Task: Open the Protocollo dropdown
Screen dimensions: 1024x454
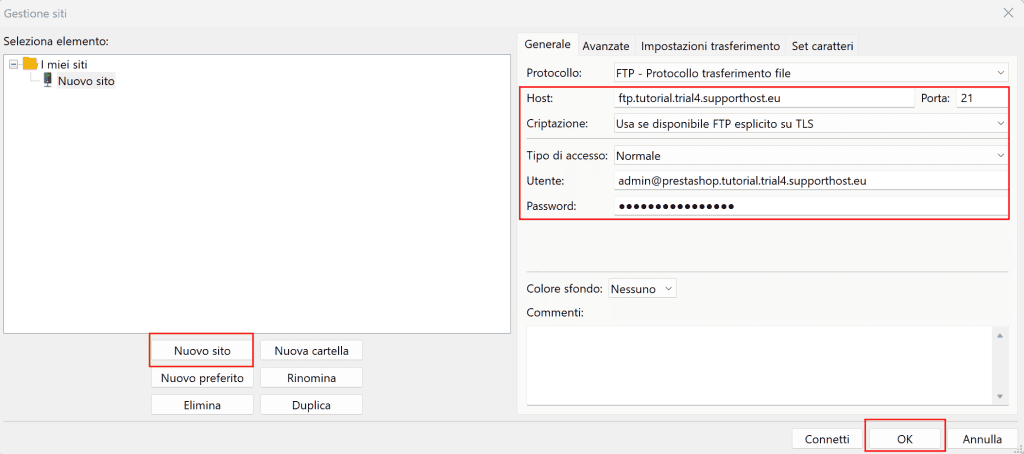Action: [x=810, y=73]
